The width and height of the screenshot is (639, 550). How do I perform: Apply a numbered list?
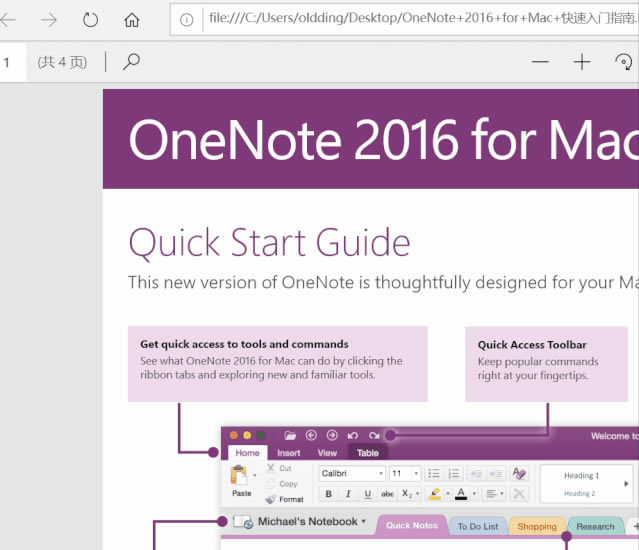454,473
